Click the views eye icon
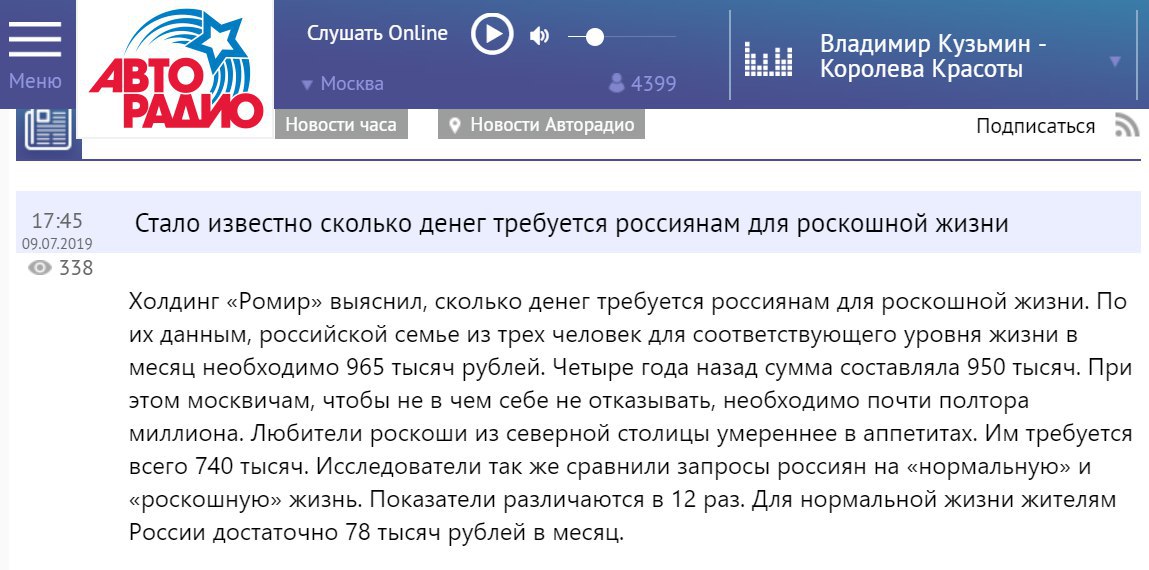This screenshot has height=570, width=1149. (x=39, y=268)
